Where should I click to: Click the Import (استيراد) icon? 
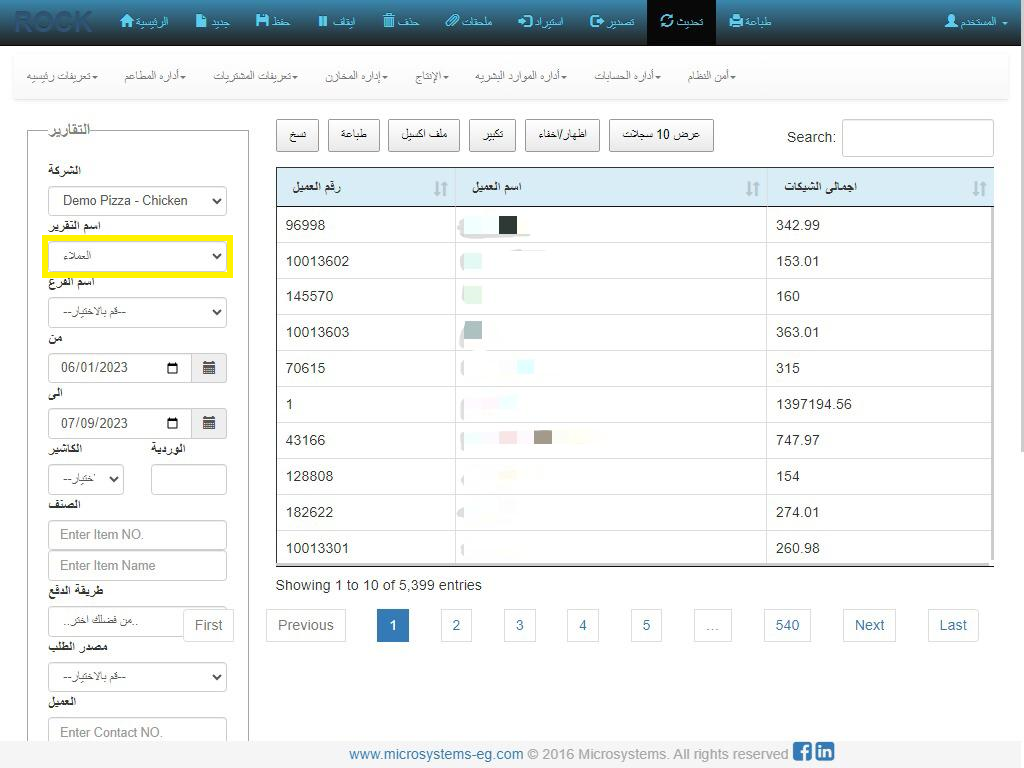click(x=526, y=21)
